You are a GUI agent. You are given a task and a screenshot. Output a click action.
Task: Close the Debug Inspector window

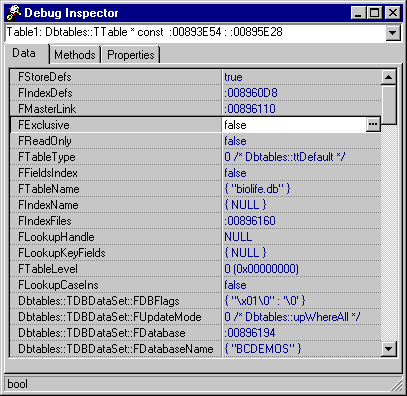click(x=393, y=13)
